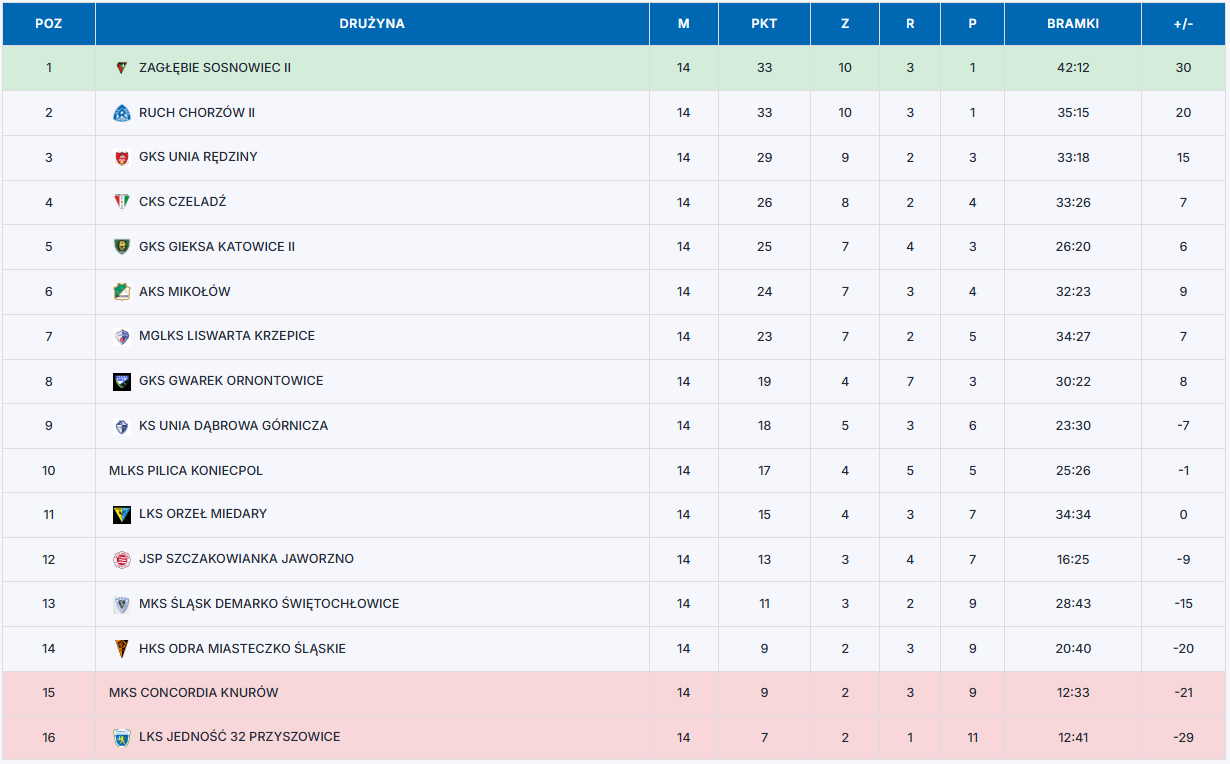The image size is (1230, 764).
Task: Click the Szczakowianka Jaworzno club crest
Action: pyautogui.click(x=122, y=560)
